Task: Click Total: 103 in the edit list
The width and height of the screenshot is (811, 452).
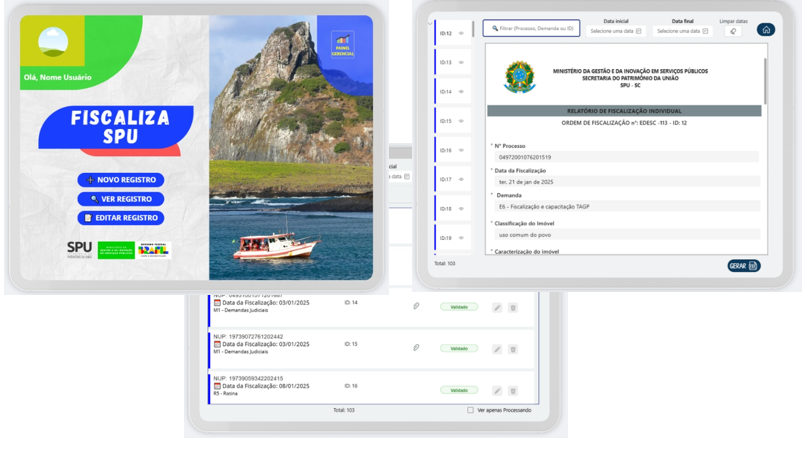Action: [344, 410]
